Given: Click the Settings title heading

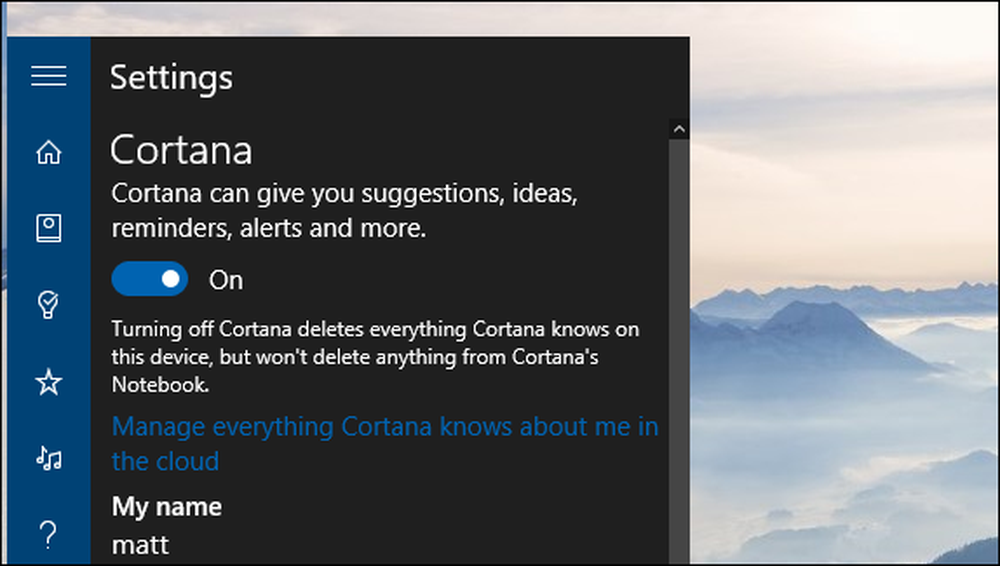Looking at the screenshot, I should (x=172, y=78).
